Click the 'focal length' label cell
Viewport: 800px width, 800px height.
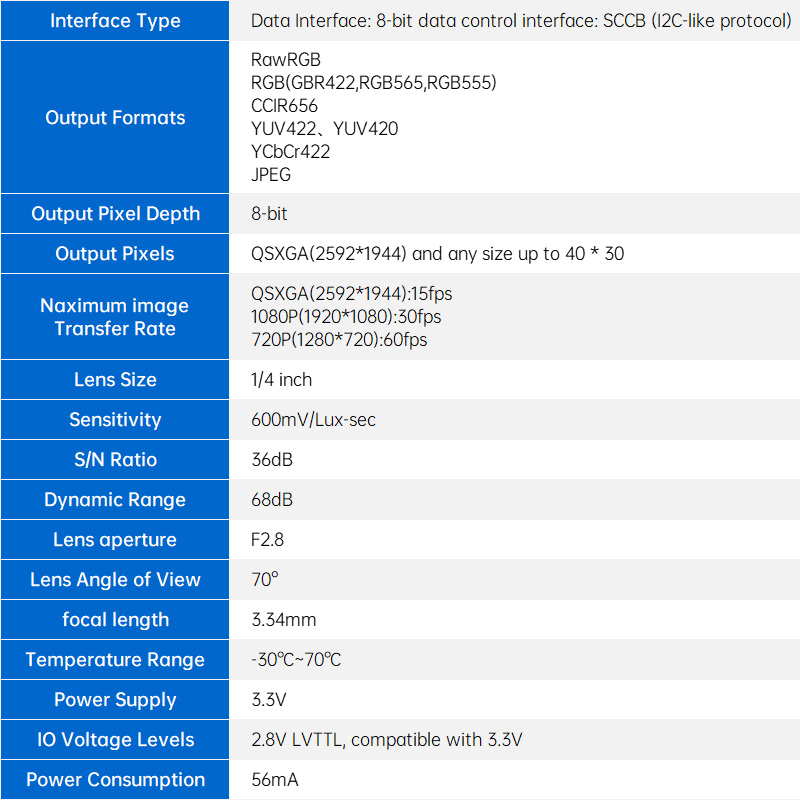[115, 620]
